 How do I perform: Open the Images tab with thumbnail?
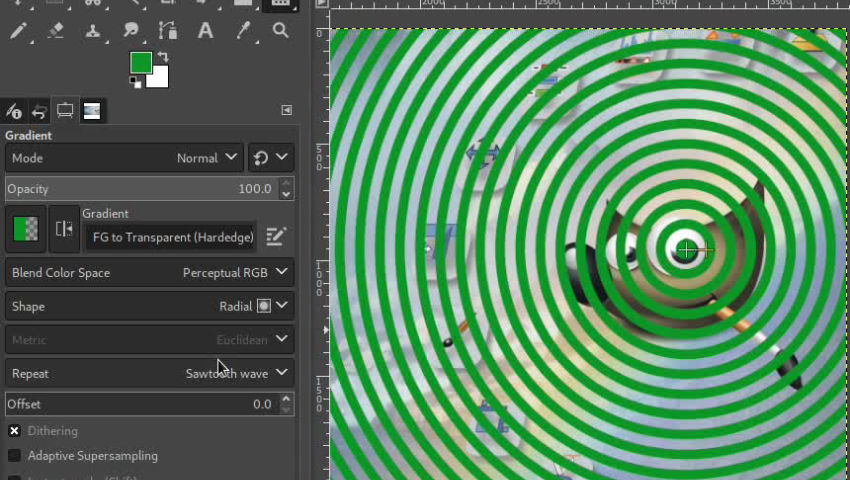92,111
